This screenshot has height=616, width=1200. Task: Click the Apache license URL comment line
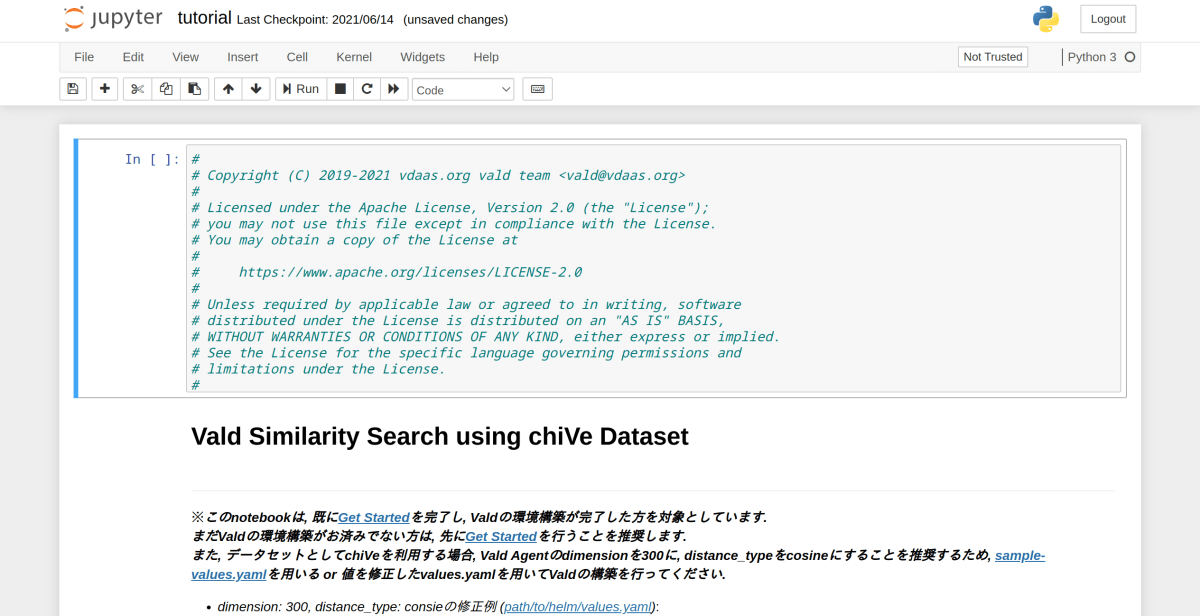point(410,272)
